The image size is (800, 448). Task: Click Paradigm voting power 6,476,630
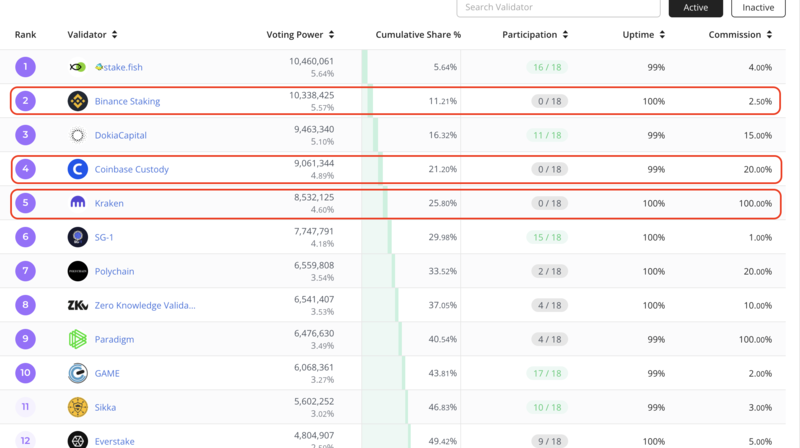click(x=314, y=333)
